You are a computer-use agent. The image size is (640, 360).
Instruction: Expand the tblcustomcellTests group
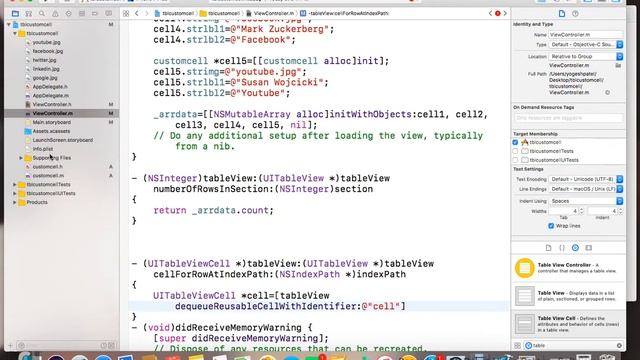[x=15, y=184]
